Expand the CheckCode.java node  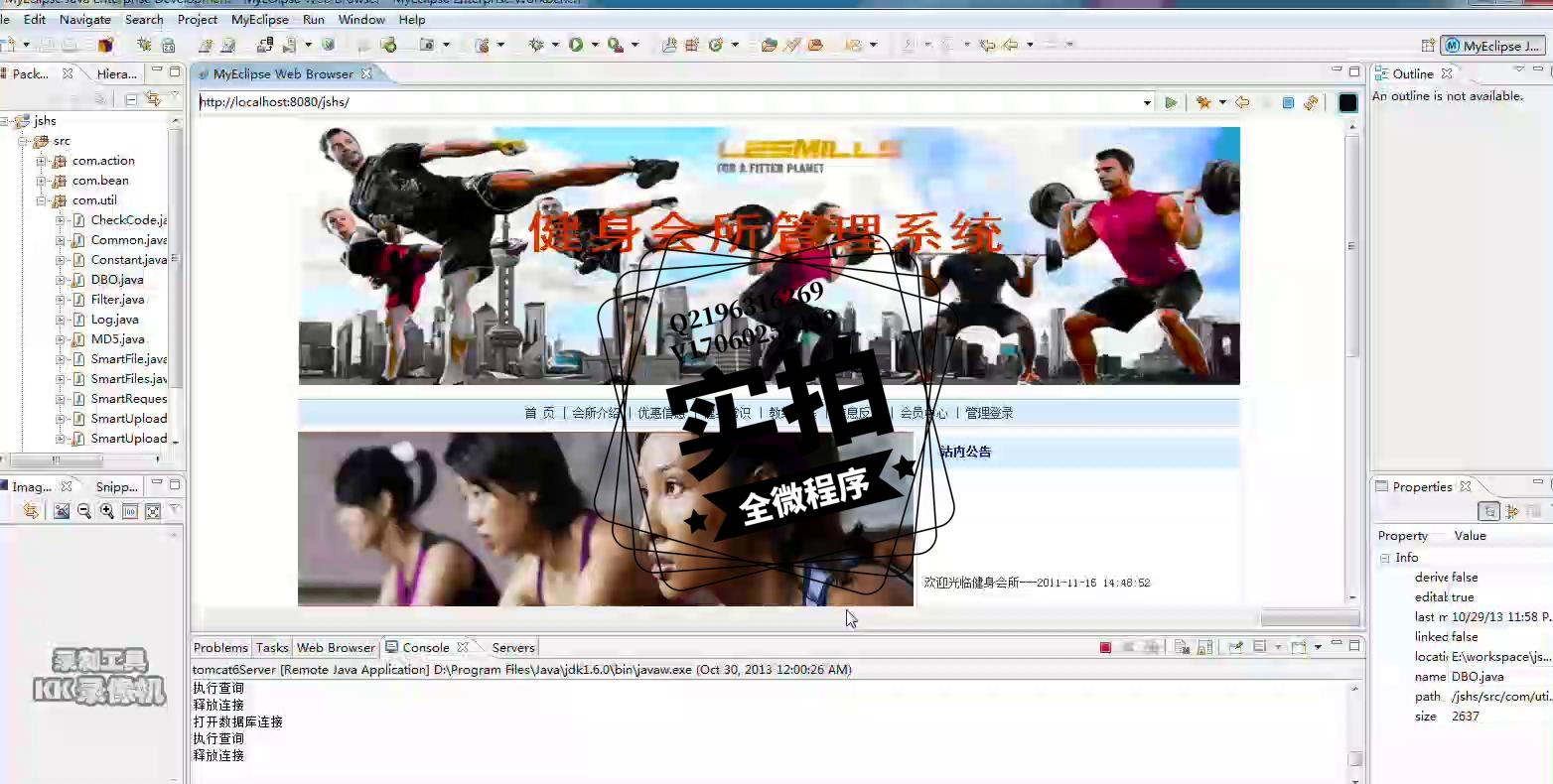click(61, 220)
